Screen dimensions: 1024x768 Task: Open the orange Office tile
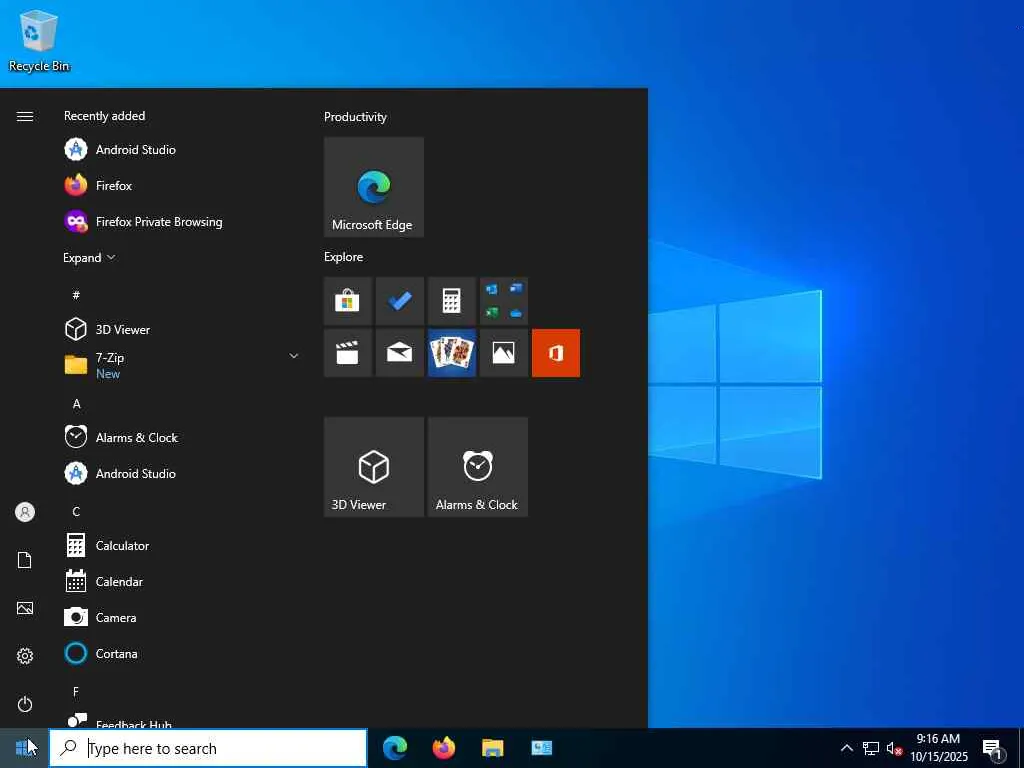556,353
